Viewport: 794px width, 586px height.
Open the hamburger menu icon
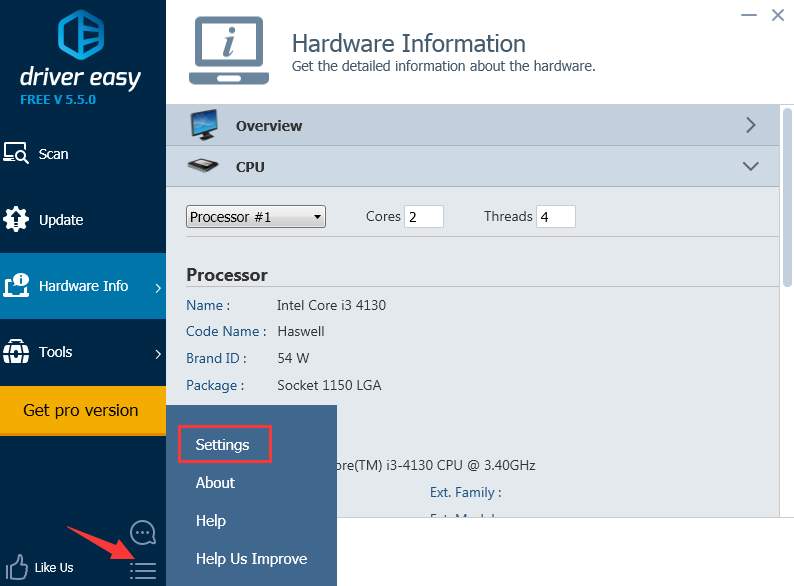pyautogui.click(x=143, y=570)
